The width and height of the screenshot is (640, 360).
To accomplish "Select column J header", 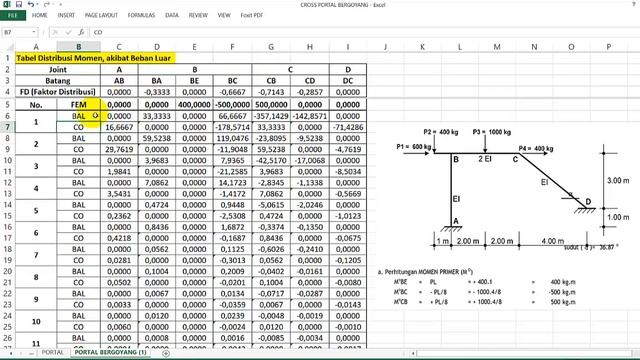I will pos(385,47).
